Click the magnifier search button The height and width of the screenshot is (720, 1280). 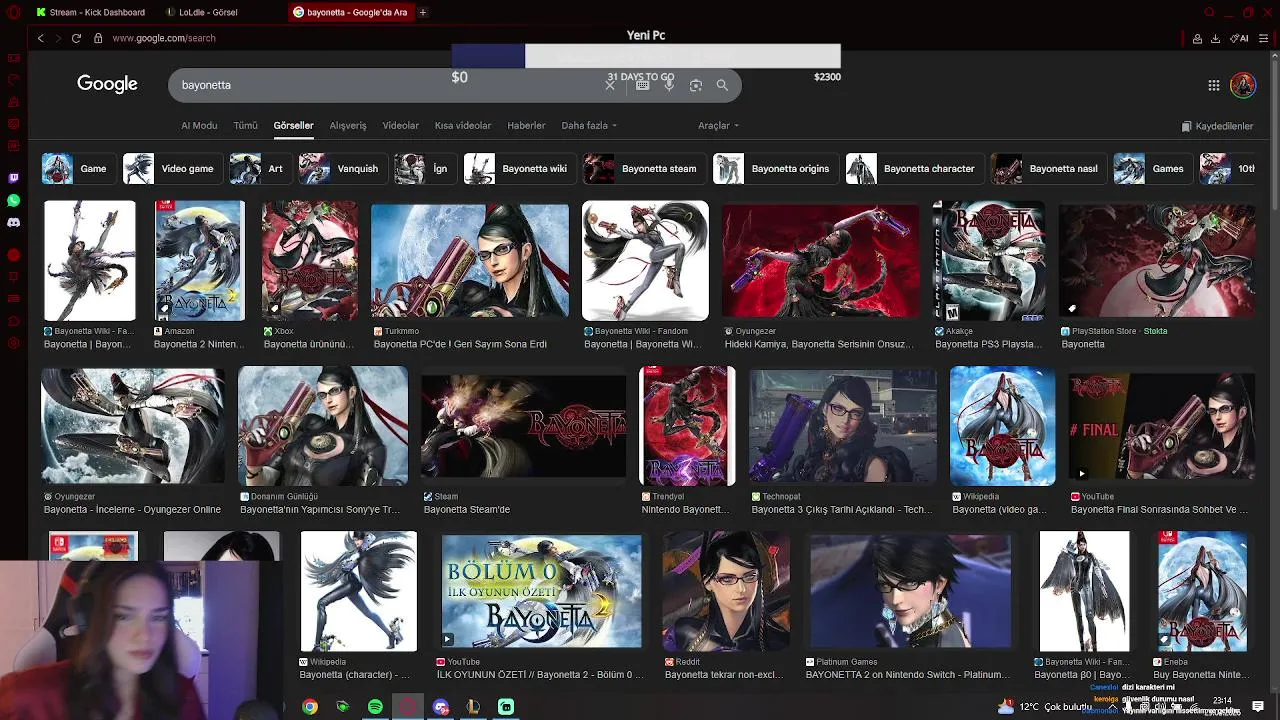[x=722, y=85]
